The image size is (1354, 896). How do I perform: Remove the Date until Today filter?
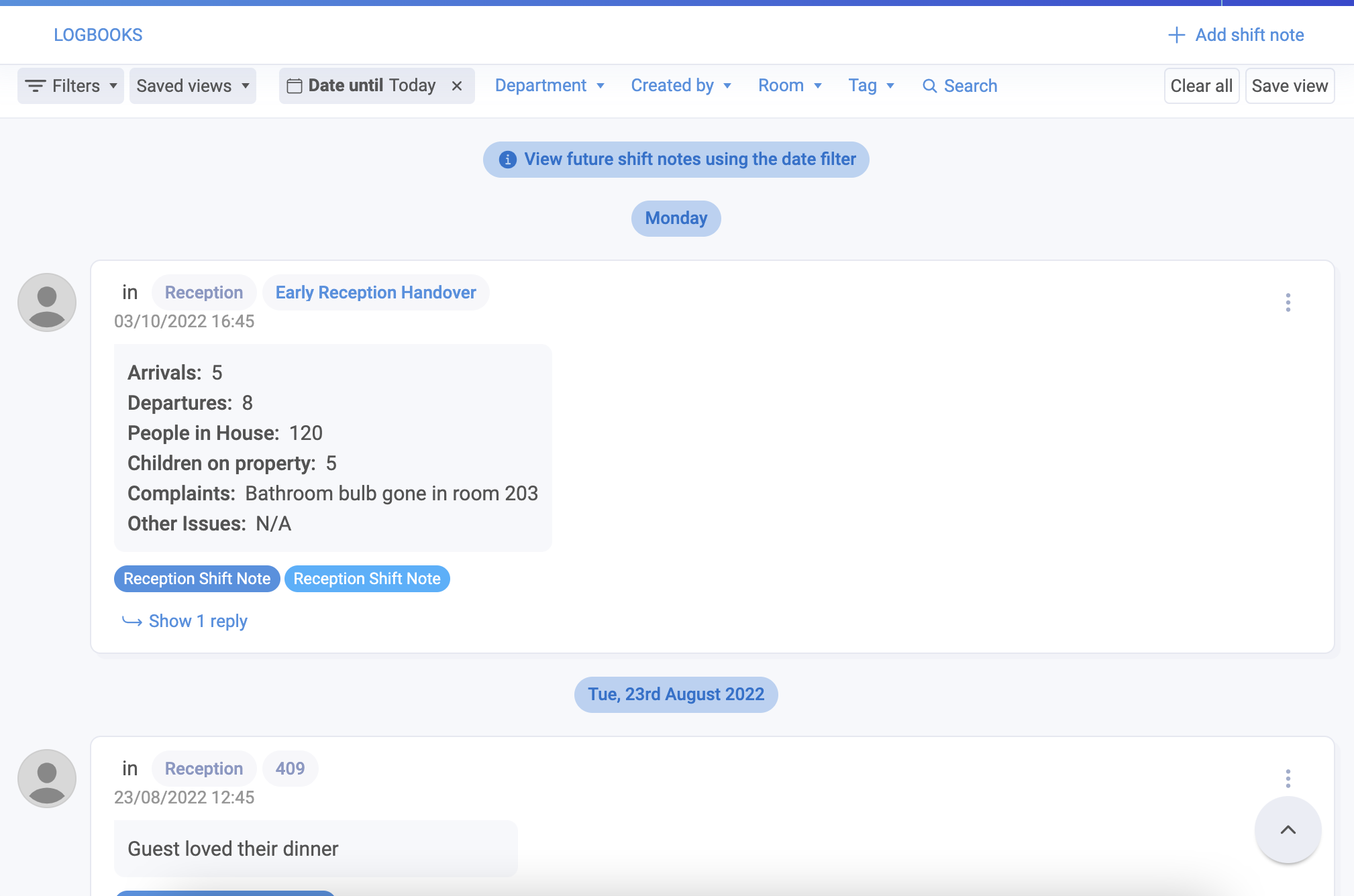pyautogui.click(x=457, y=86)
